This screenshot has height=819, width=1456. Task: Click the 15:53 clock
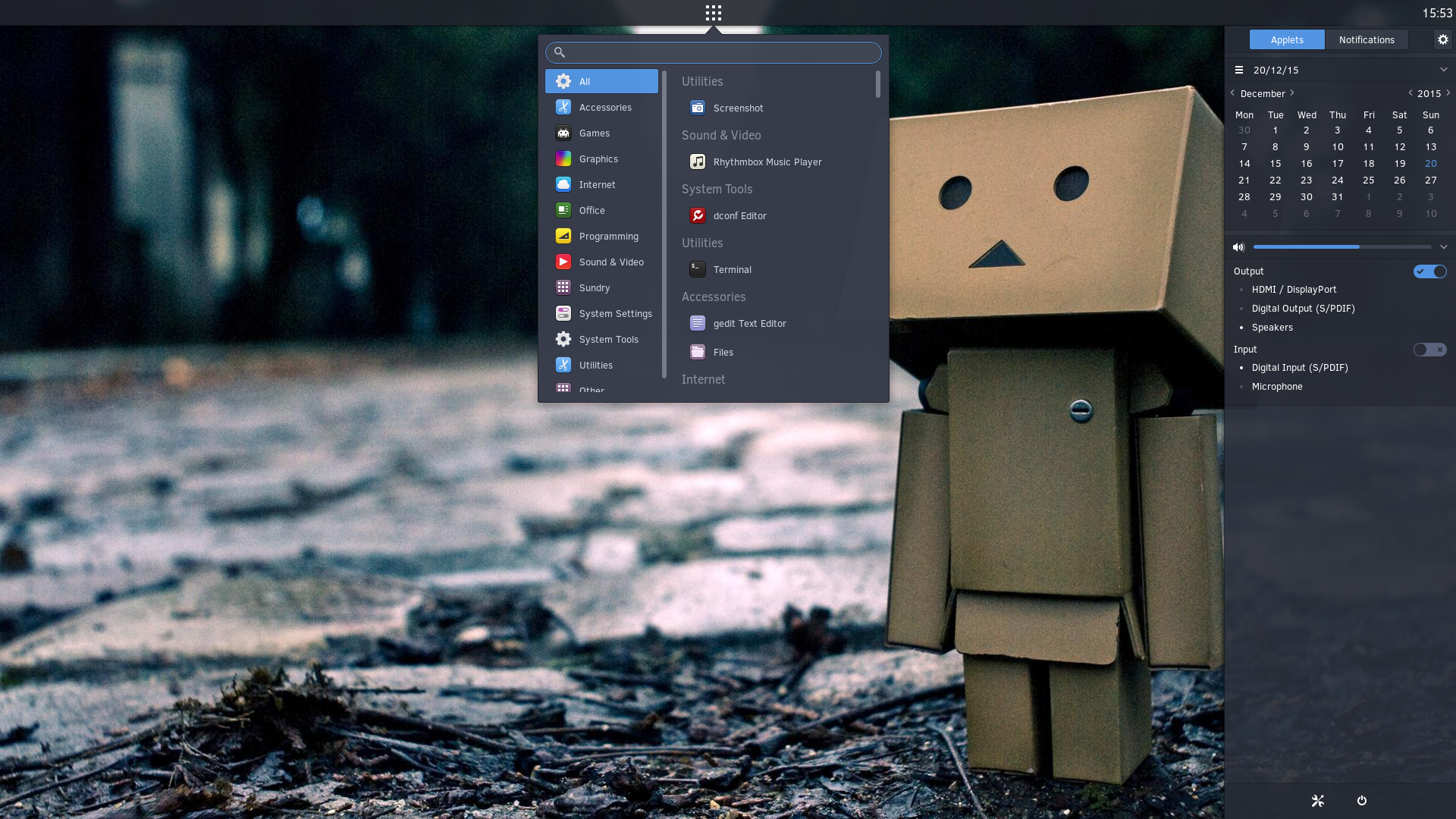point(1437,13)
